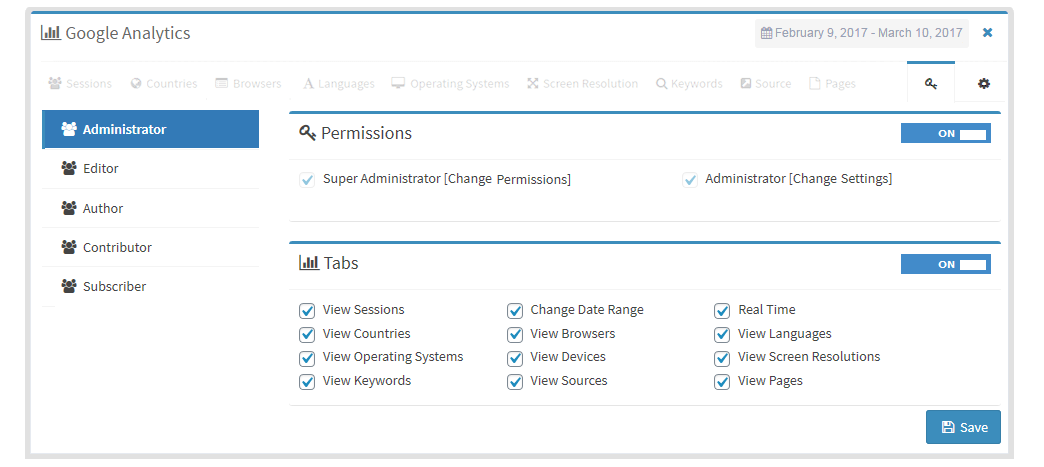Switch to the Sessions tab
The height and width of the screenshot is (467, 1044).
click(81, 83)
